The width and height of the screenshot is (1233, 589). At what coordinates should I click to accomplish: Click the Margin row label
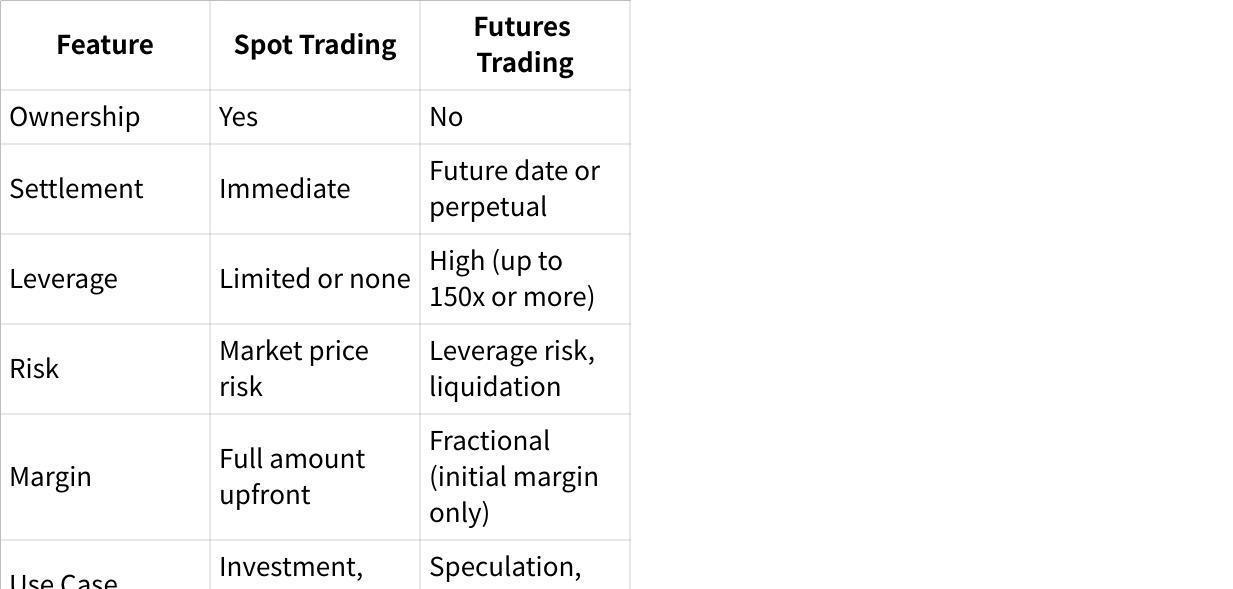pos(51,477)
